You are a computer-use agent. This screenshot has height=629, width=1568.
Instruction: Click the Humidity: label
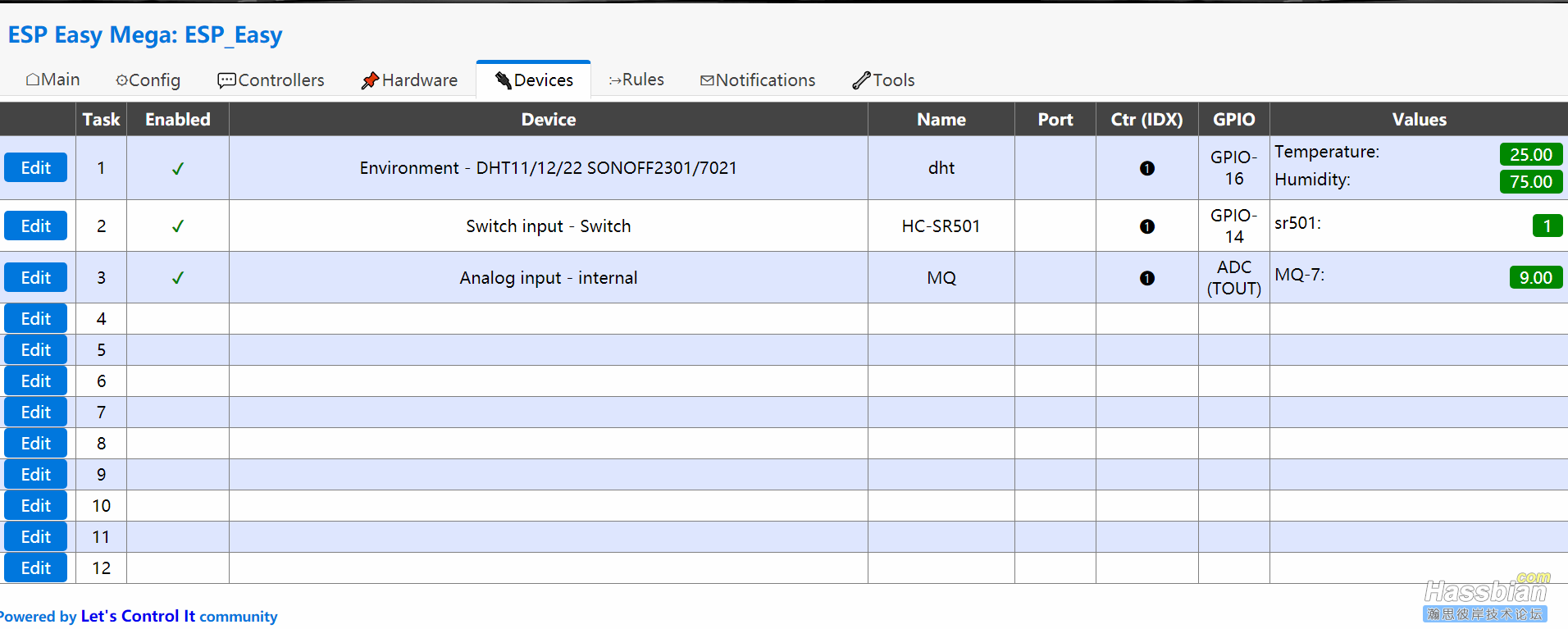(x=1312, y=179)
